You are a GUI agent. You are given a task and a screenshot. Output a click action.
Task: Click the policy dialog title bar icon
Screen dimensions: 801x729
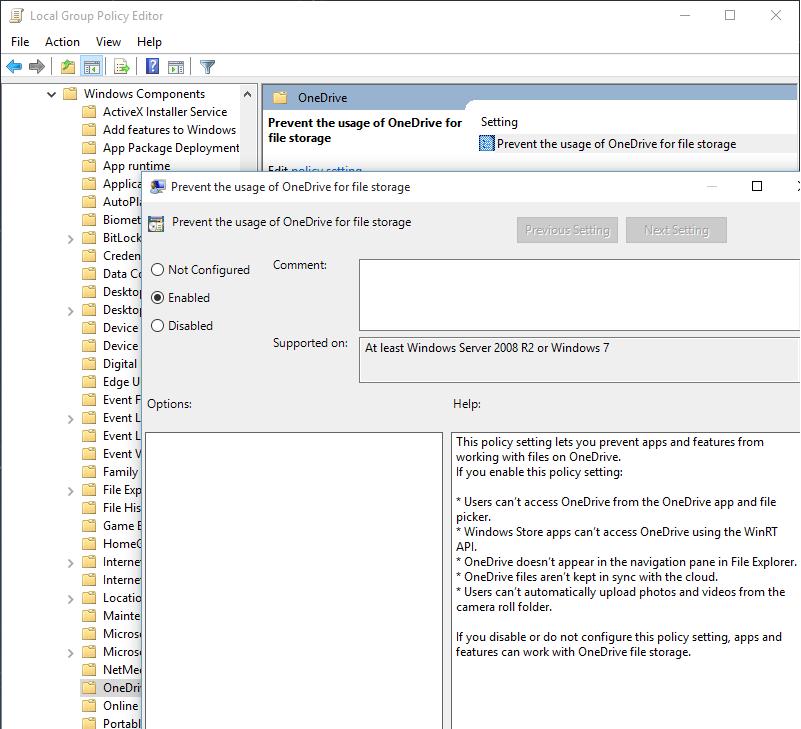(157, 187)
